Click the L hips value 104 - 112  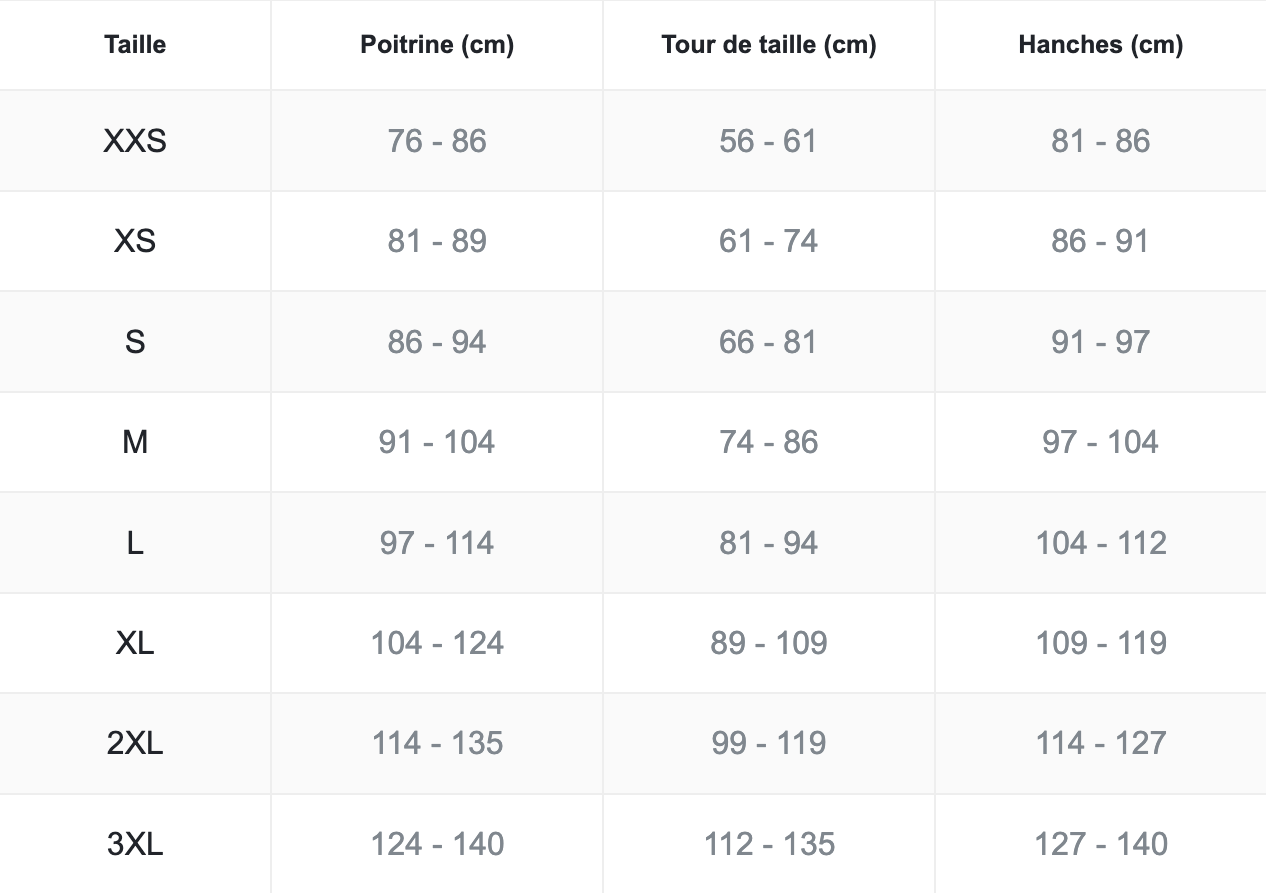tap(1101, 543)
